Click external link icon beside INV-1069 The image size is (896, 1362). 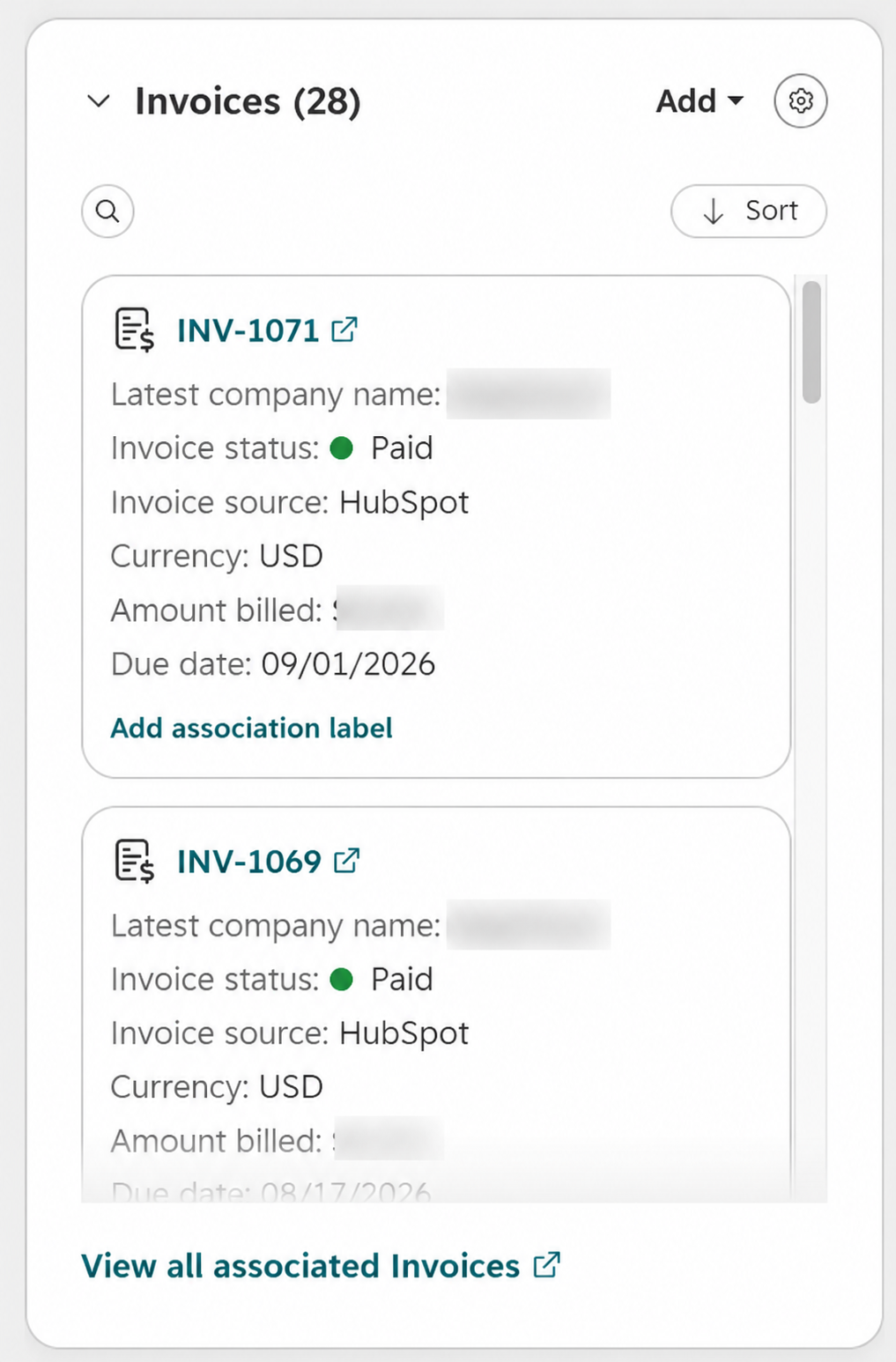(347, 861)
